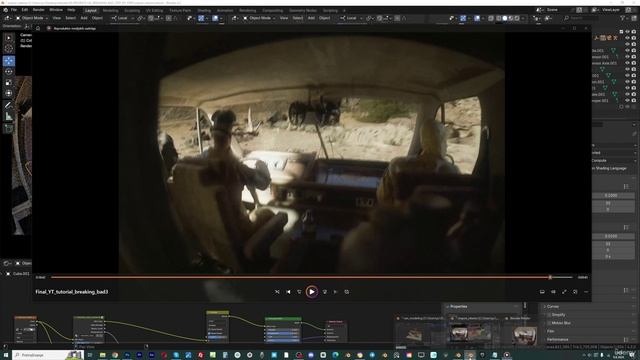Open the more options ellipsis in the player

coord(586,292)
